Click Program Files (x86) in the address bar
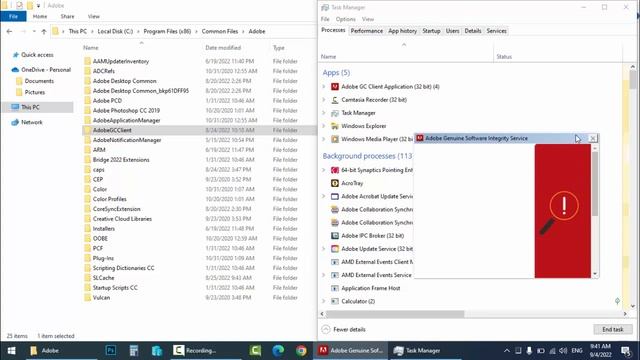The height and width of the screenshot is (360, 640). pos(167,31)
